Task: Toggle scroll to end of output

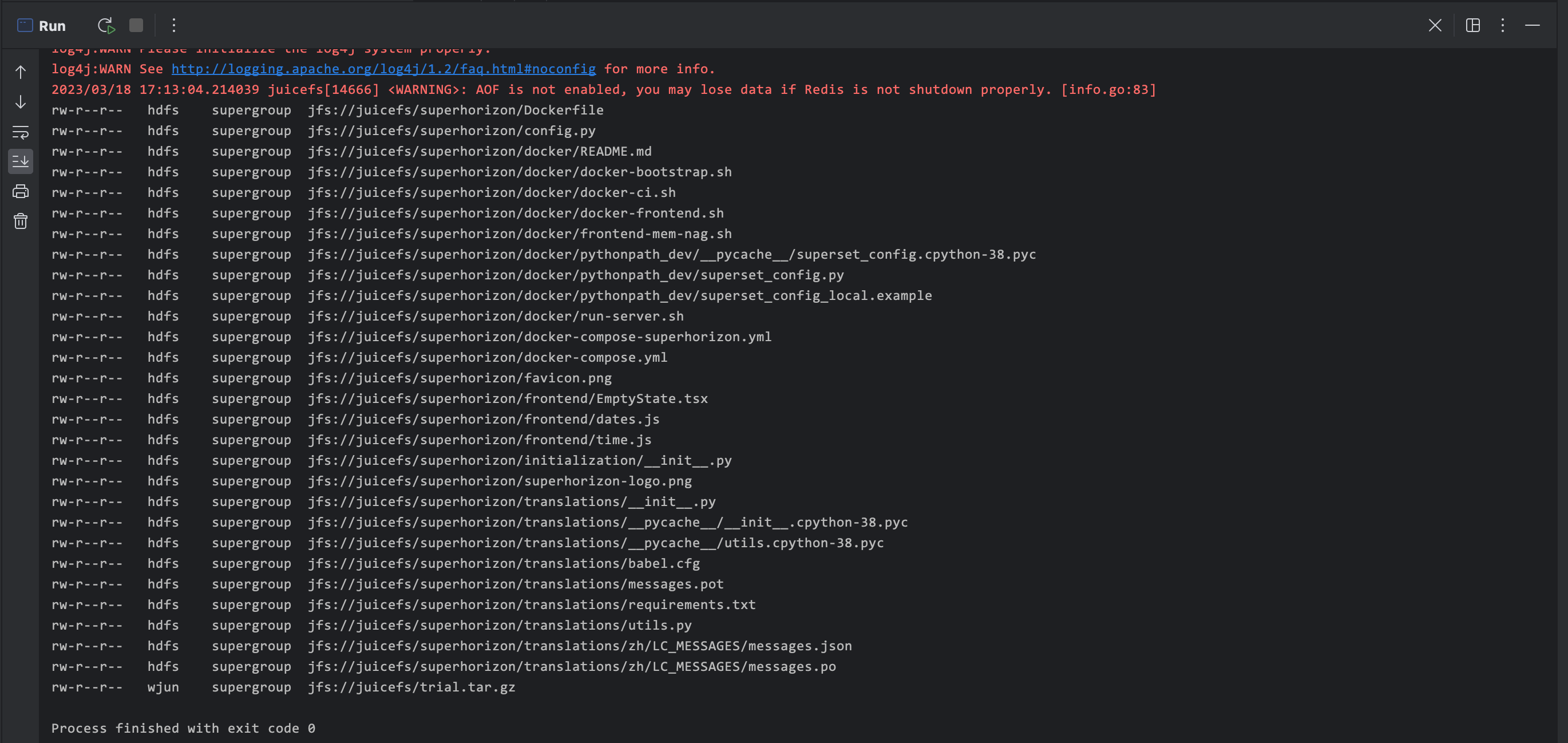Action: coord(21,161)
